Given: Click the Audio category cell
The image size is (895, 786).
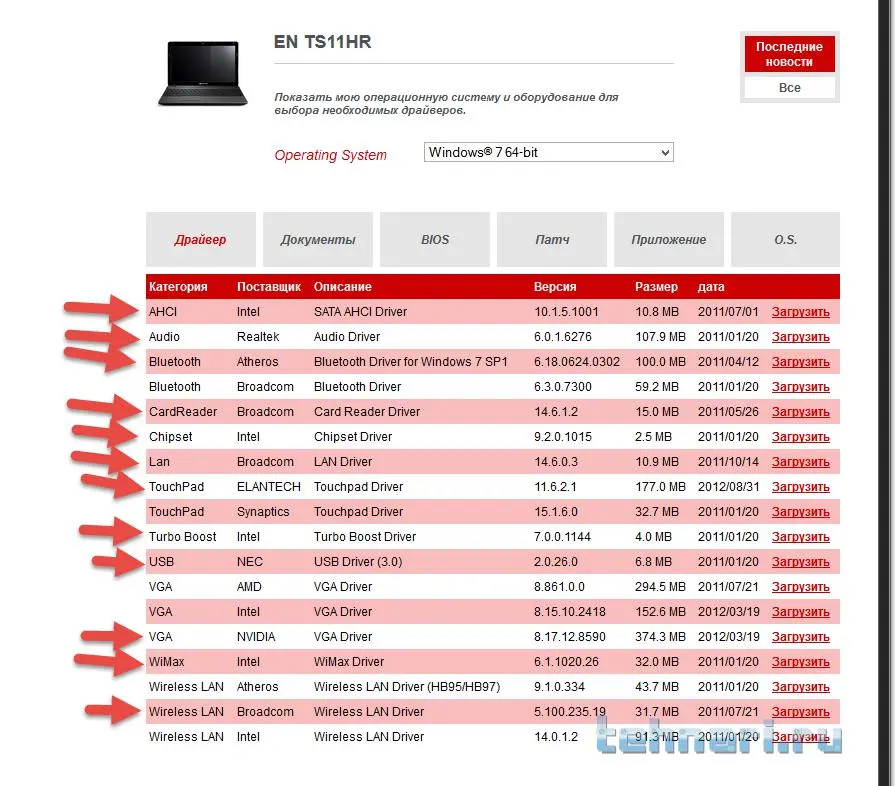Looking at the screenshot, I should click(x=164, y=337).
